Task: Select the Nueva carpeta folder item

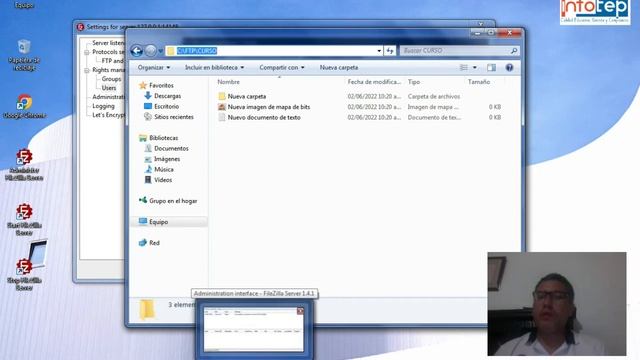Action: (247, 96)
